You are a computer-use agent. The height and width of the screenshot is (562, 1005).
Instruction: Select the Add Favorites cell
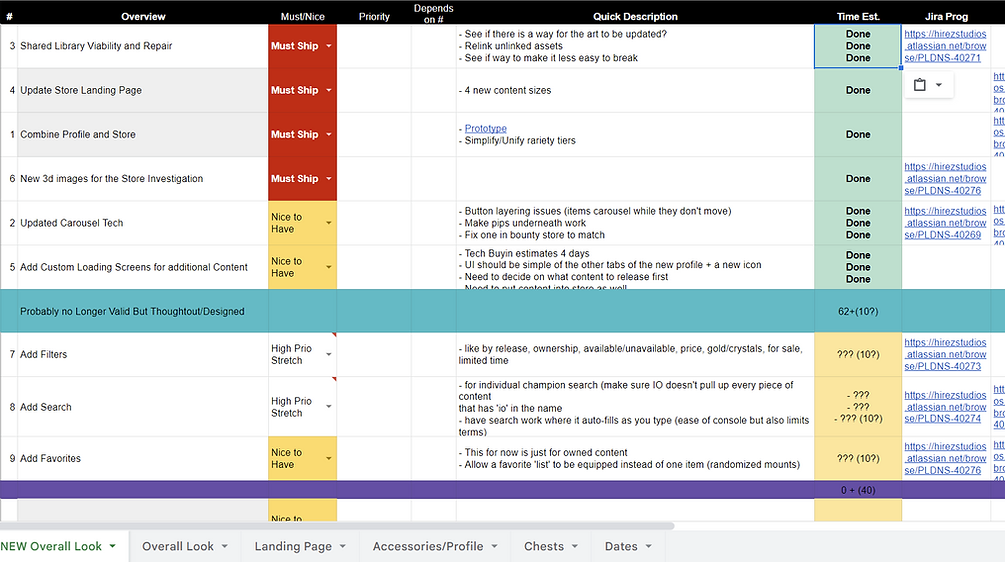tap(142, 459)
